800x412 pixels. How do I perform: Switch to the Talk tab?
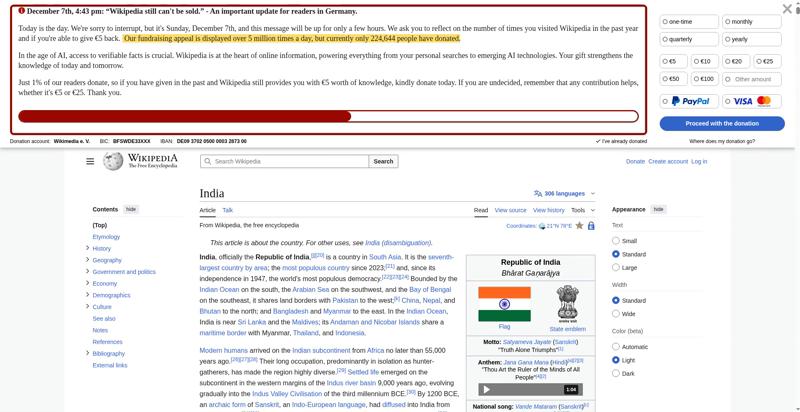pos(228,210)
